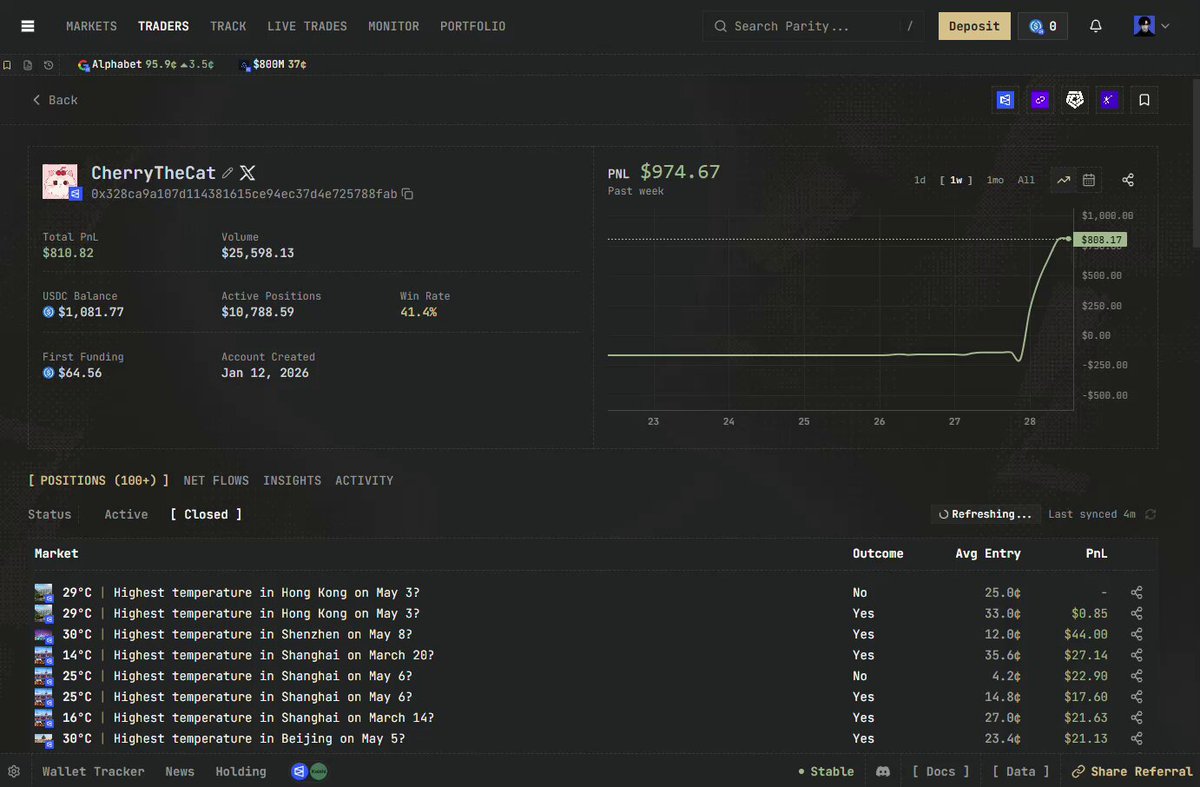
Task: Filter positions to Active
Action: [x=126, y=514]
